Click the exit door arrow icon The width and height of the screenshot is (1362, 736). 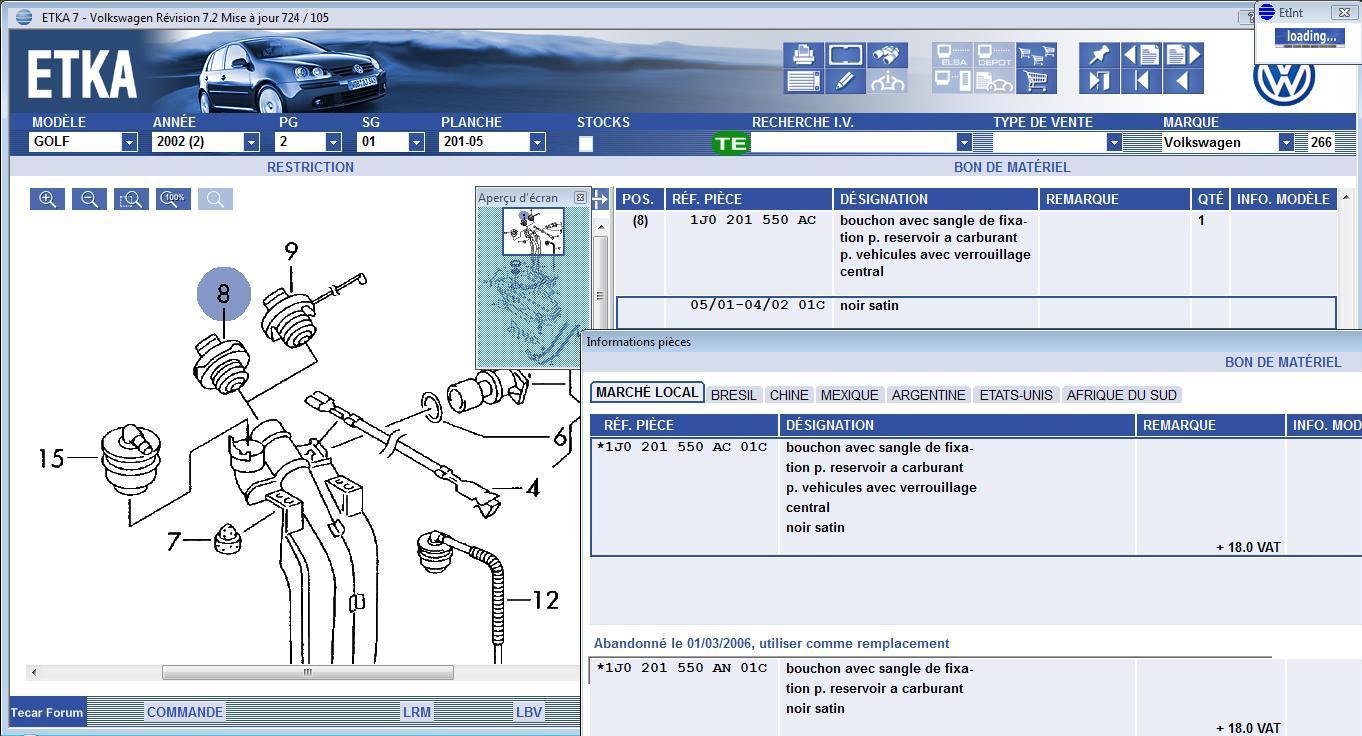click(x=1099, y=81)
